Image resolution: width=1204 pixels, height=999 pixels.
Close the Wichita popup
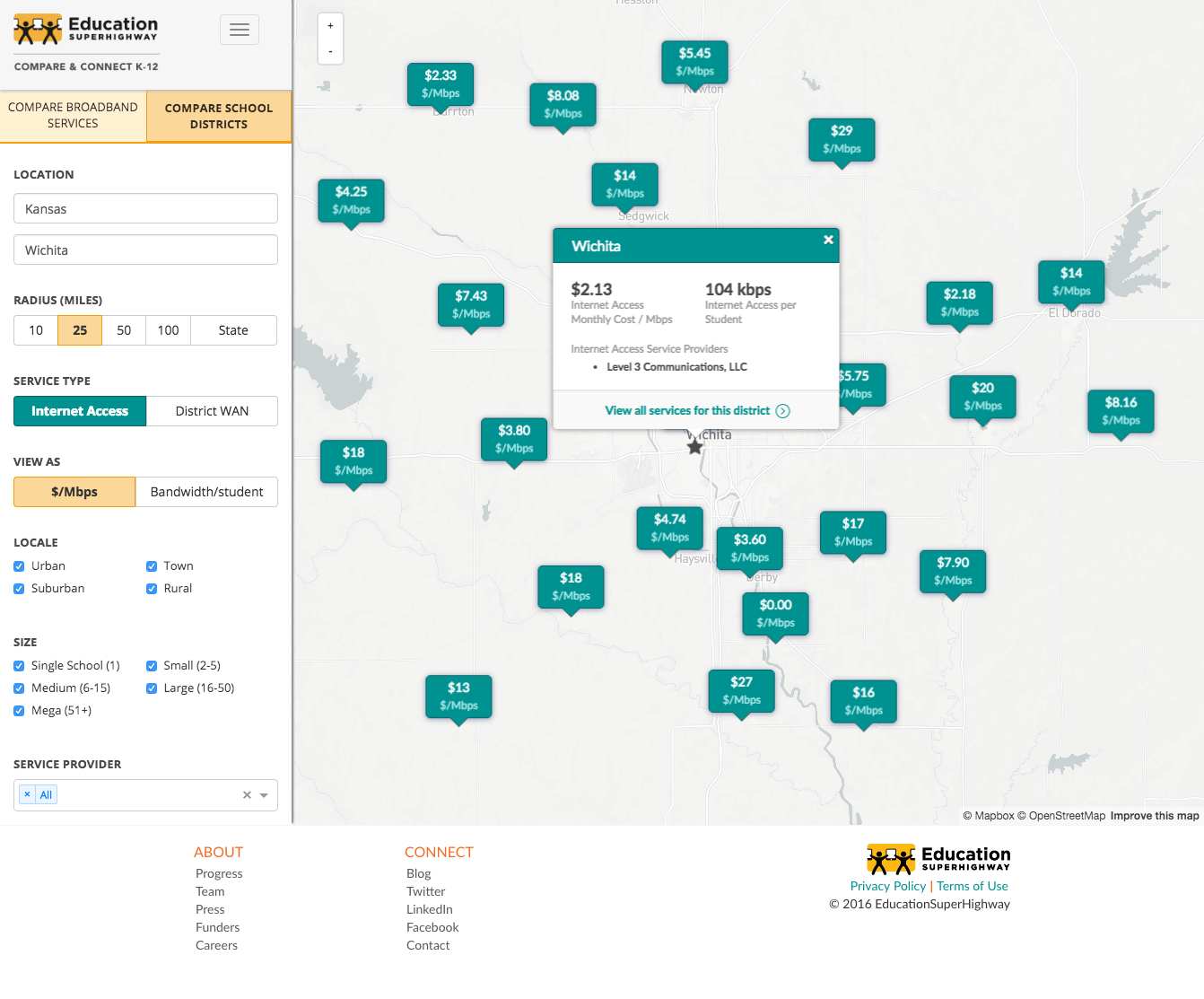(x=828, y=240)
